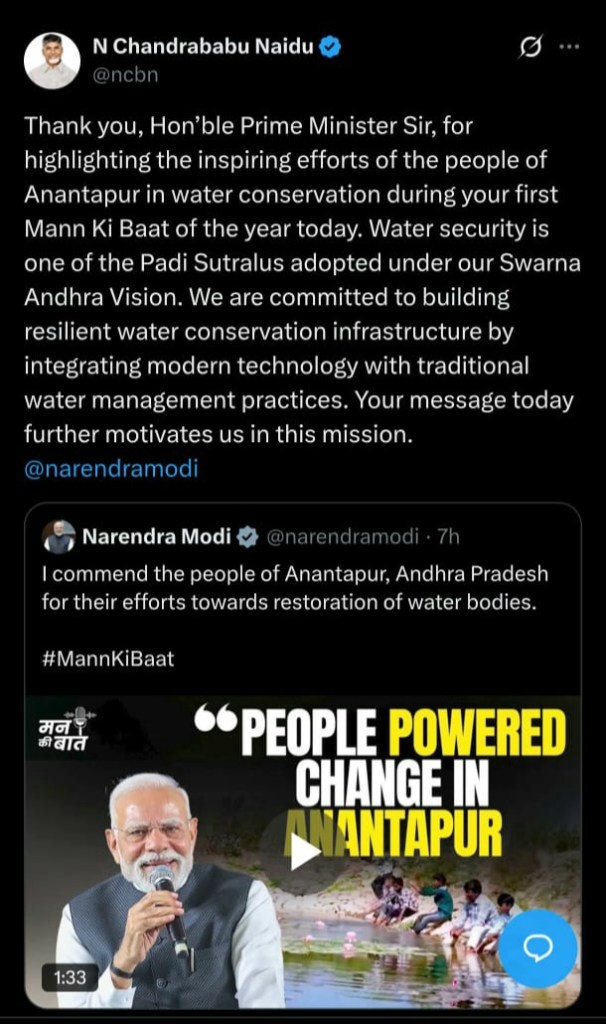Image resolution: width=606 pixels, height=1024 pixels.
Task: Tap the Grok slashed-circle icon
Action: pos(531,47)
